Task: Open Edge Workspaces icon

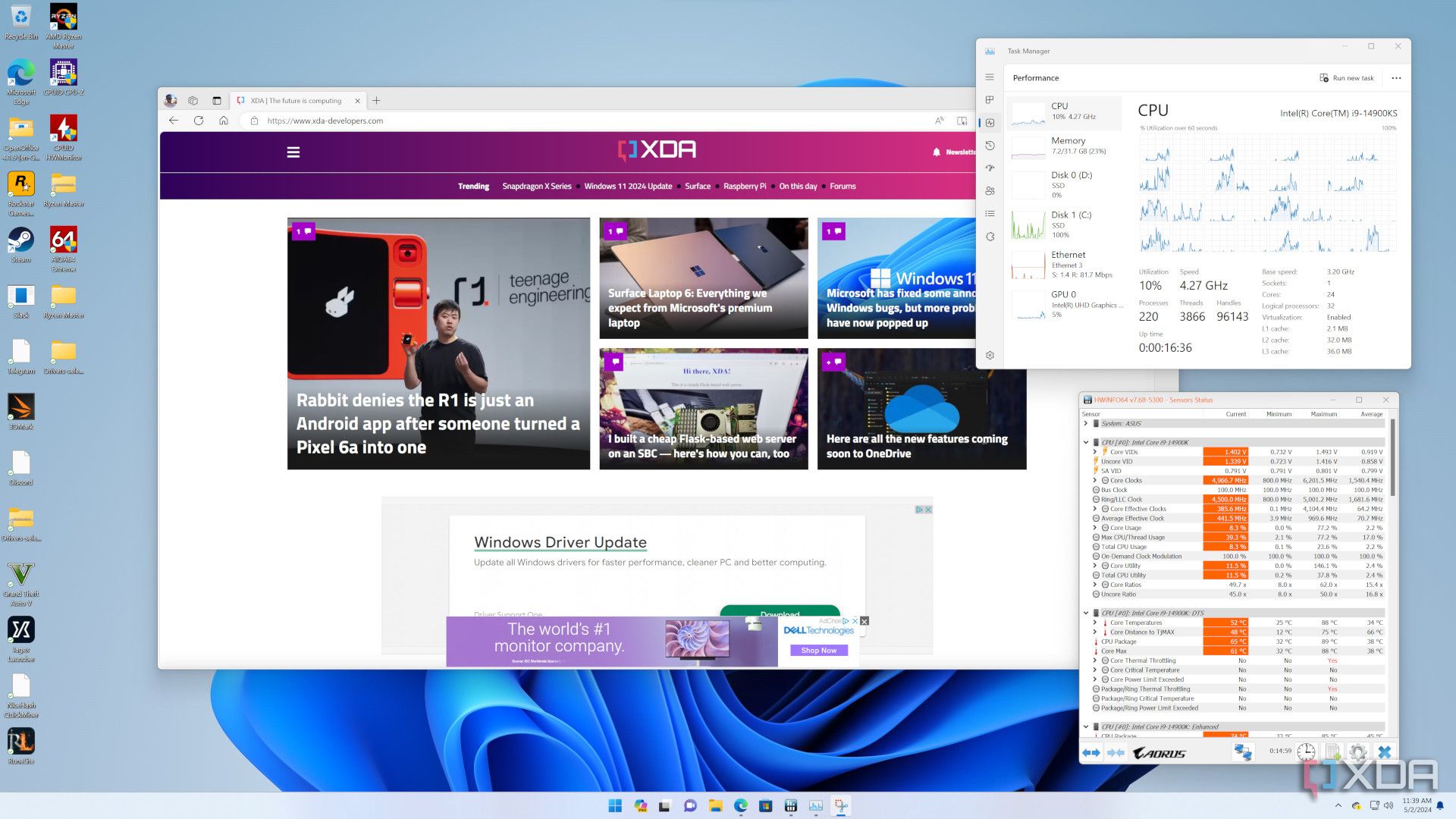Action: (x=193, y=100)
